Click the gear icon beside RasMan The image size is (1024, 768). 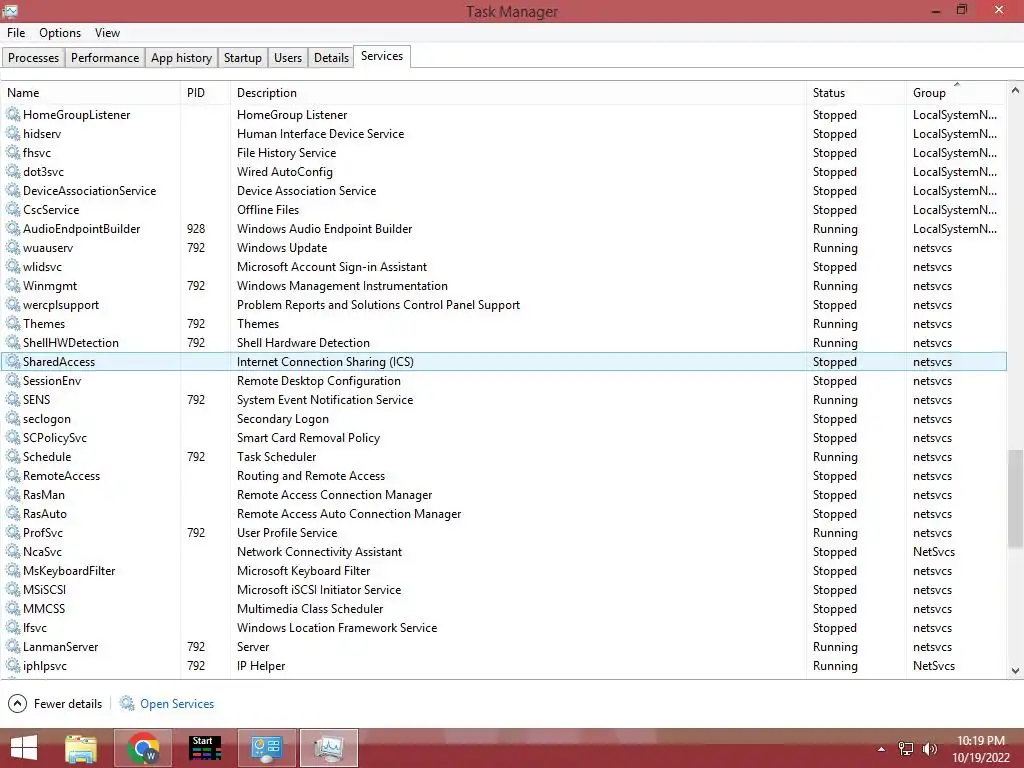pos(13,494)
